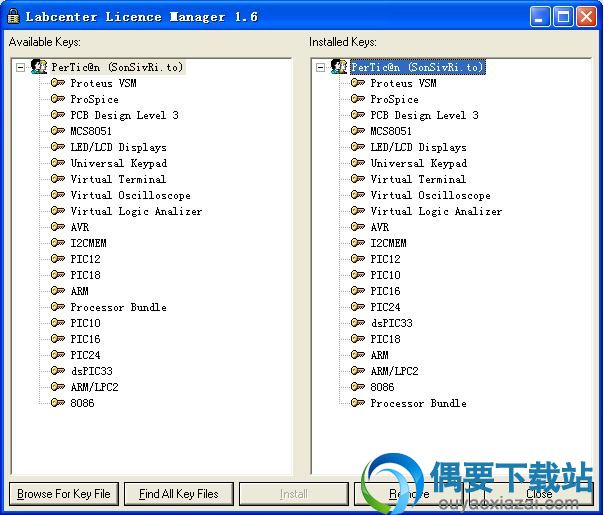This screenshot has width=604, height=515.
Task: Close window with the red X button
Action: 586,17
